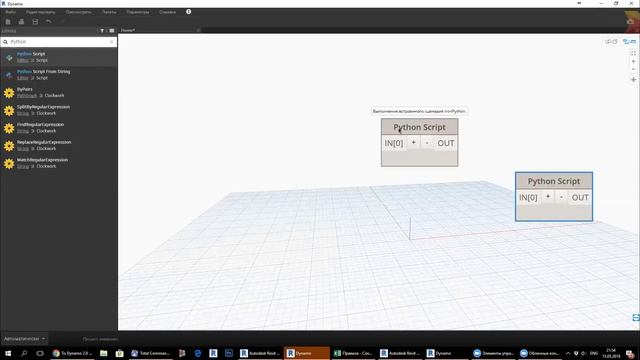Screen dimensions: 640x360
Task: Click the active Dynamo taskbar button
Action: [307, 353]
